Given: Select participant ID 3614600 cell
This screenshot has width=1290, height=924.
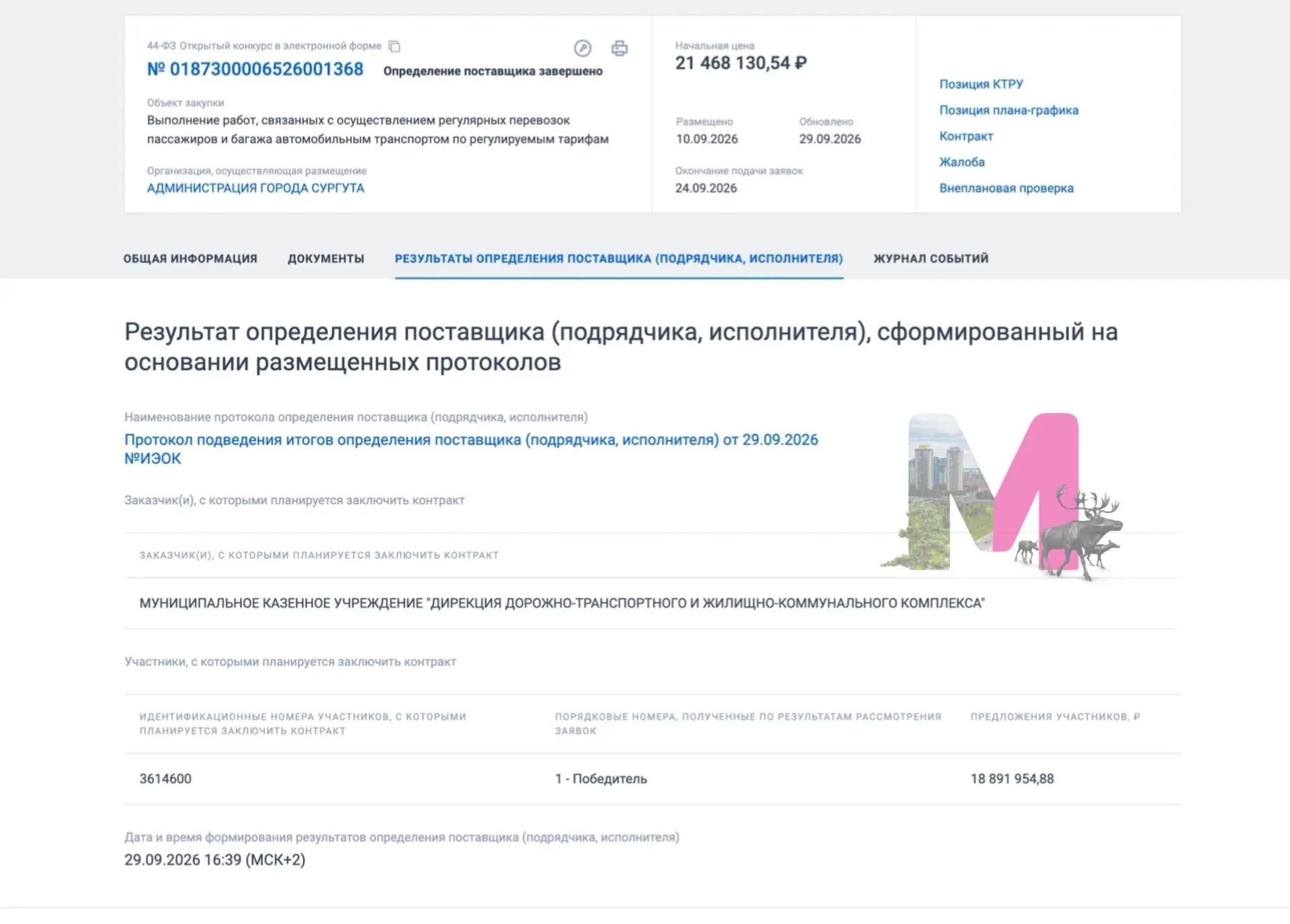Looking at the screenshot, I should pyautogui.click(x=165, y=779).
